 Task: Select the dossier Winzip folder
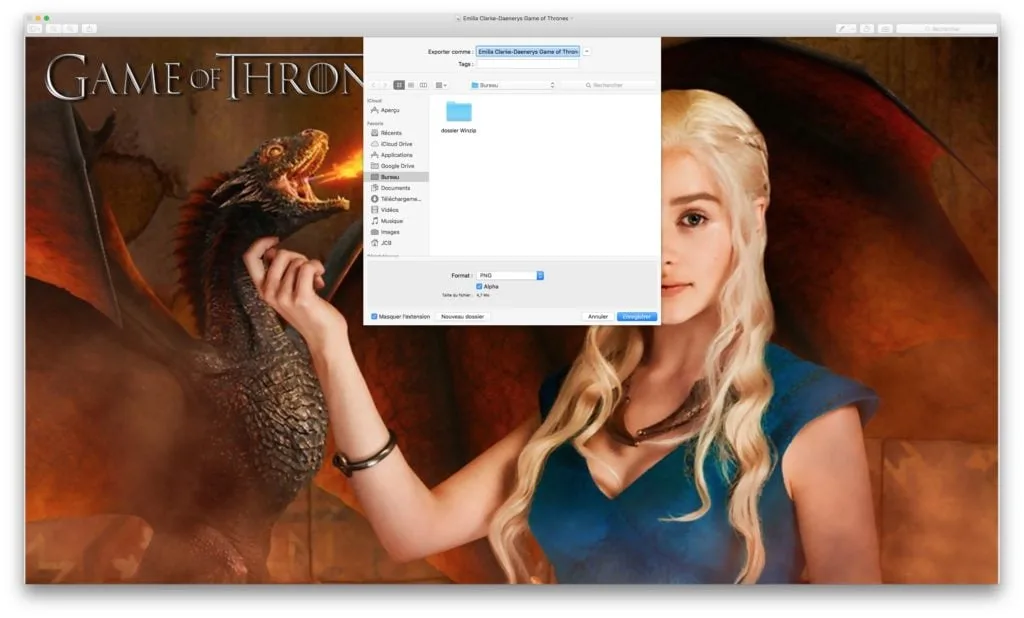(x=458, y=116)
